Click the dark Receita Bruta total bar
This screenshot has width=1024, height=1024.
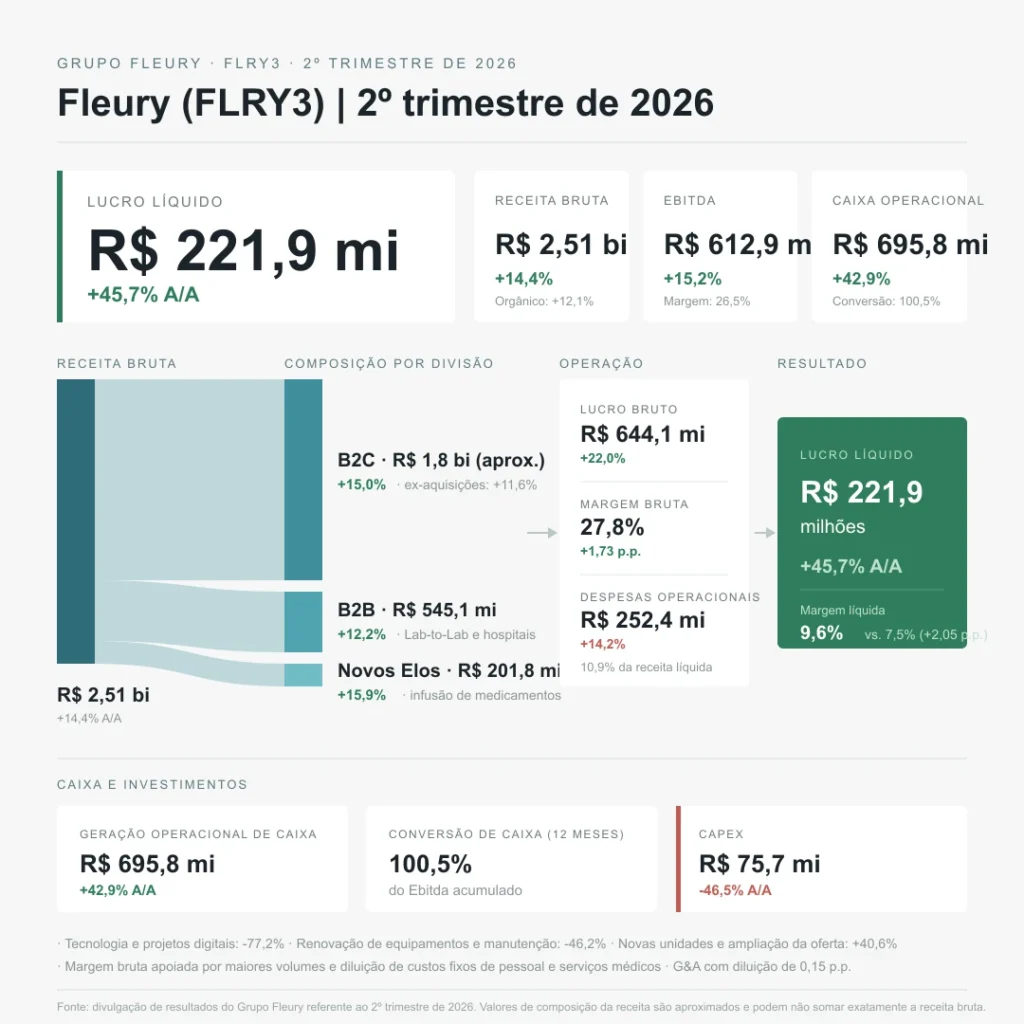(x=76, y=521)
